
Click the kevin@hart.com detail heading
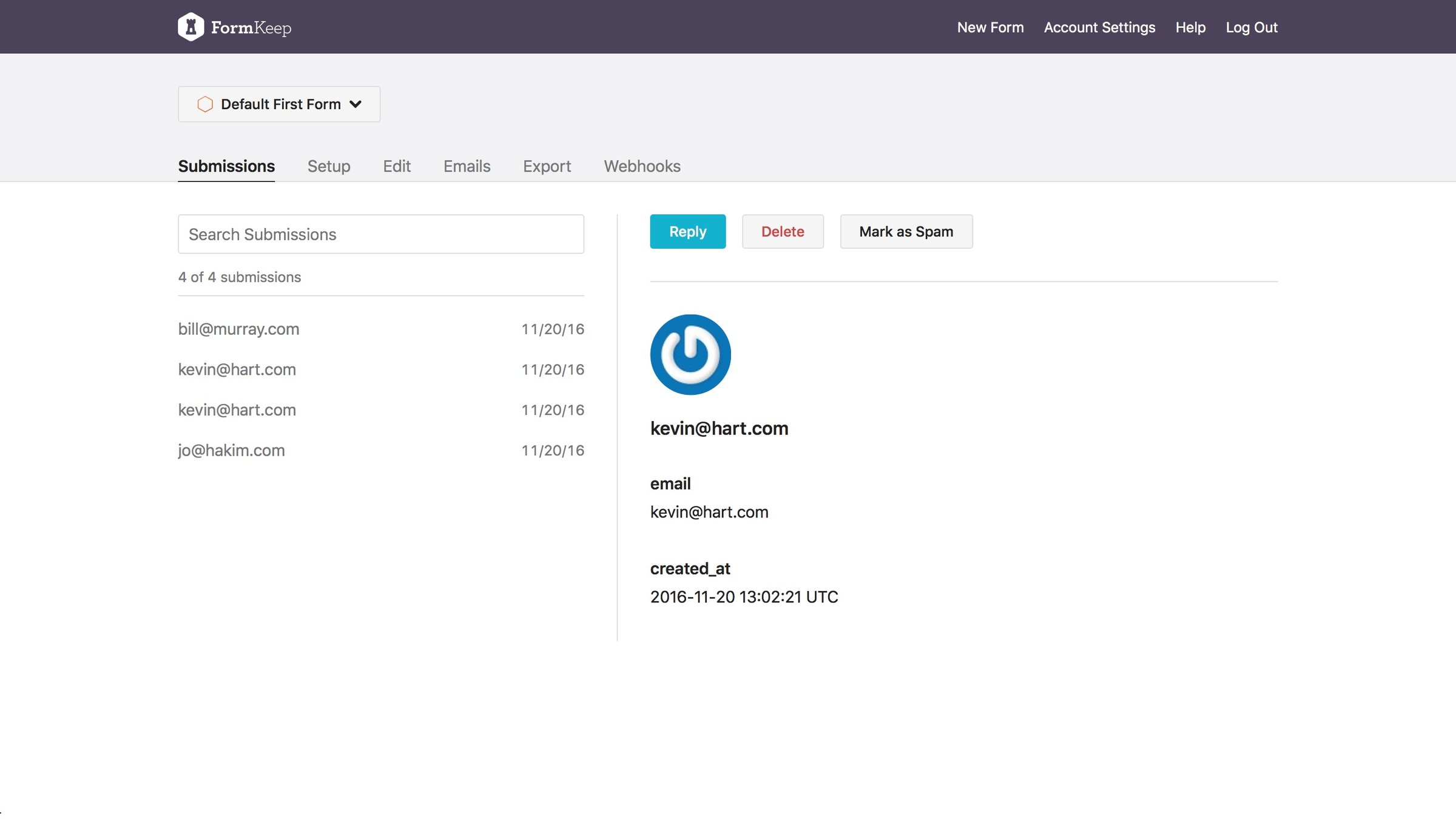tap(719, 428)
